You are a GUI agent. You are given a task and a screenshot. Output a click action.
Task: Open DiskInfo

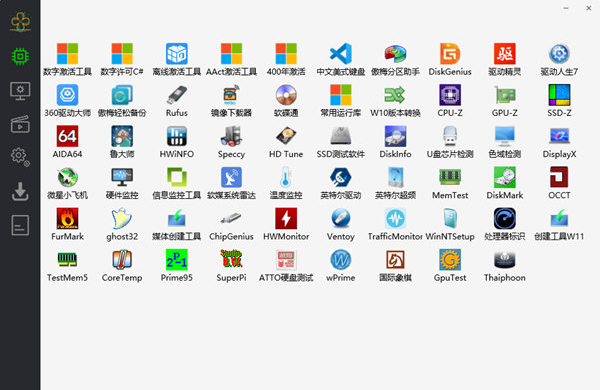tap(395, 142)
